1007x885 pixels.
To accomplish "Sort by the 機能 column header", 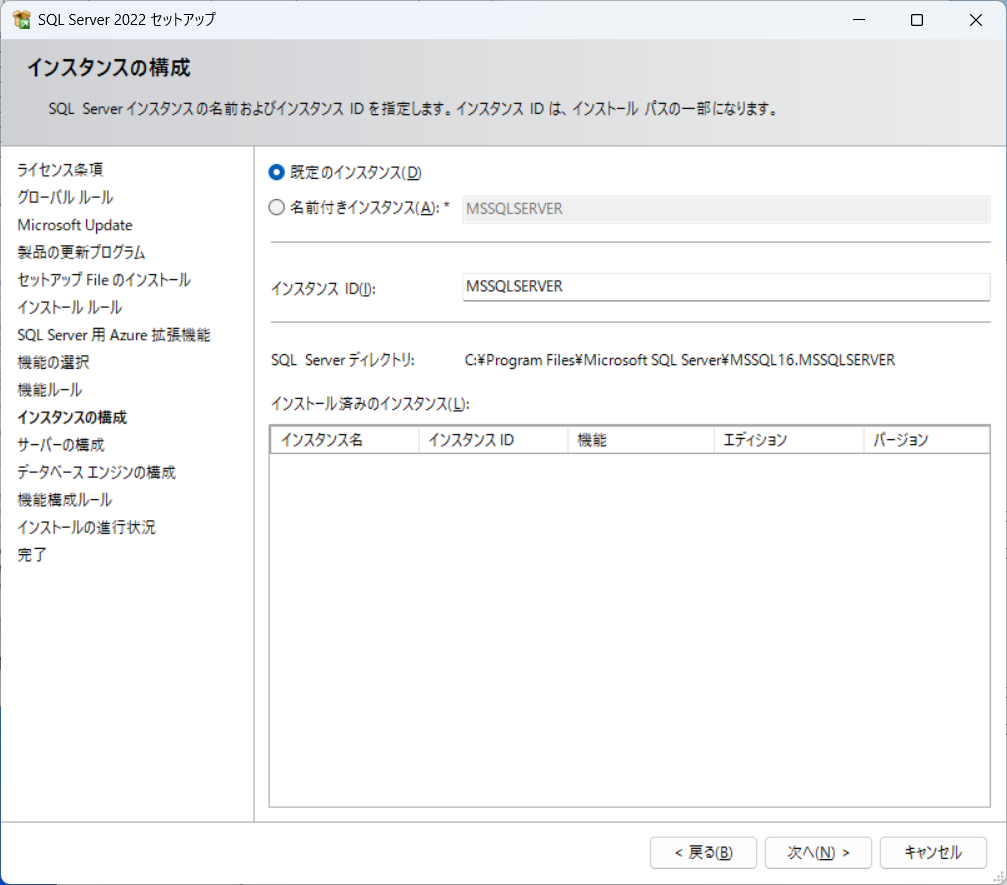I will click(640, 440).
